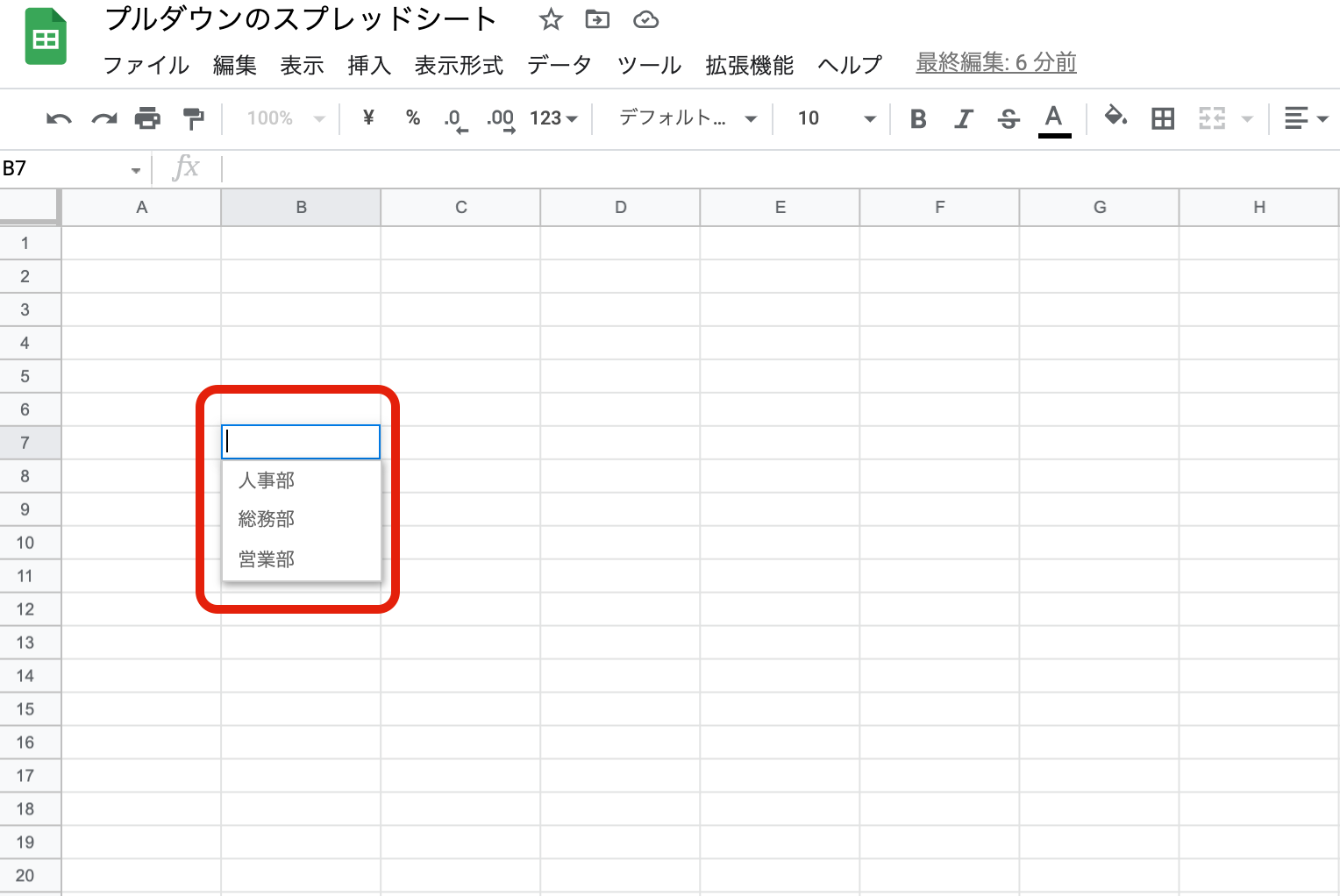Star the spreadsheet document
Viewport: 1340px width, 896px height.
tap(551, 19)
